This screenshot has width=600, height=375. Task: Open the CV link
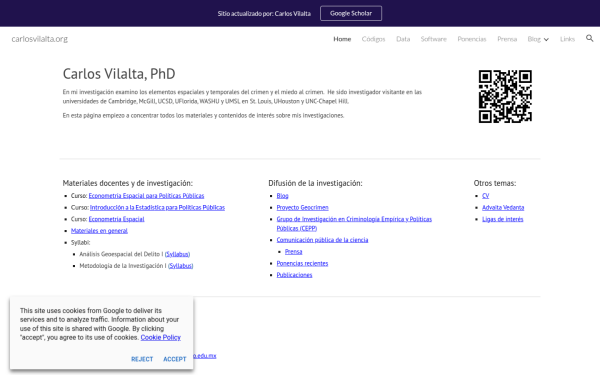(x=486, y=196)
